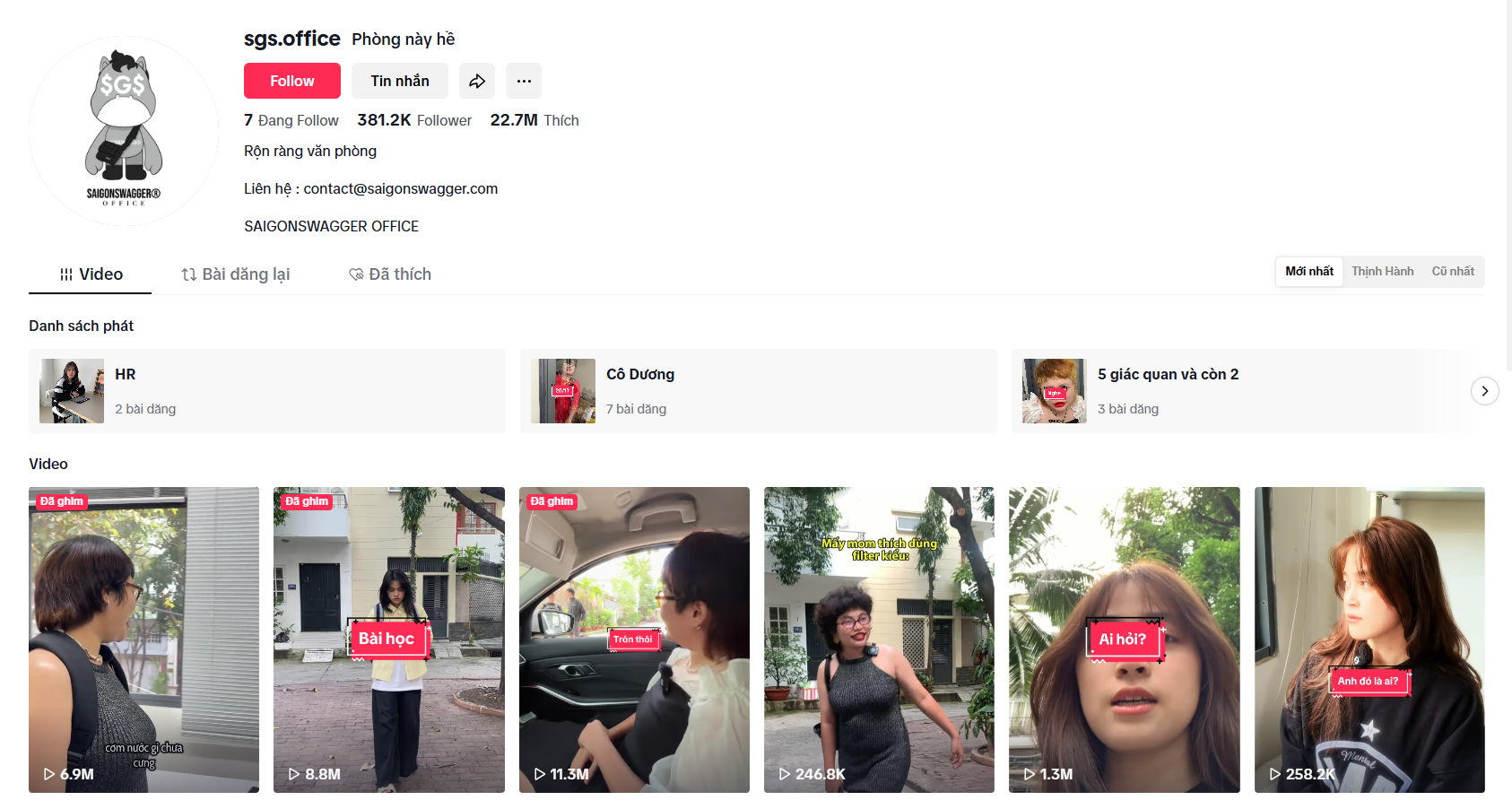Switch to the Video tab

pyautogui.click(x=91, y=274)
